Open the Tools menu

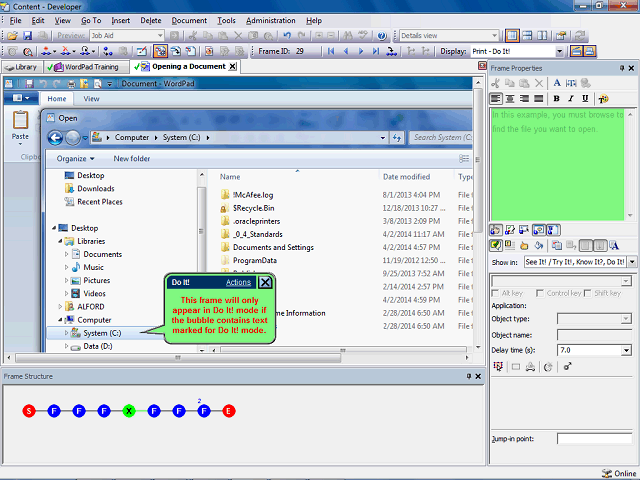point(226,20)
